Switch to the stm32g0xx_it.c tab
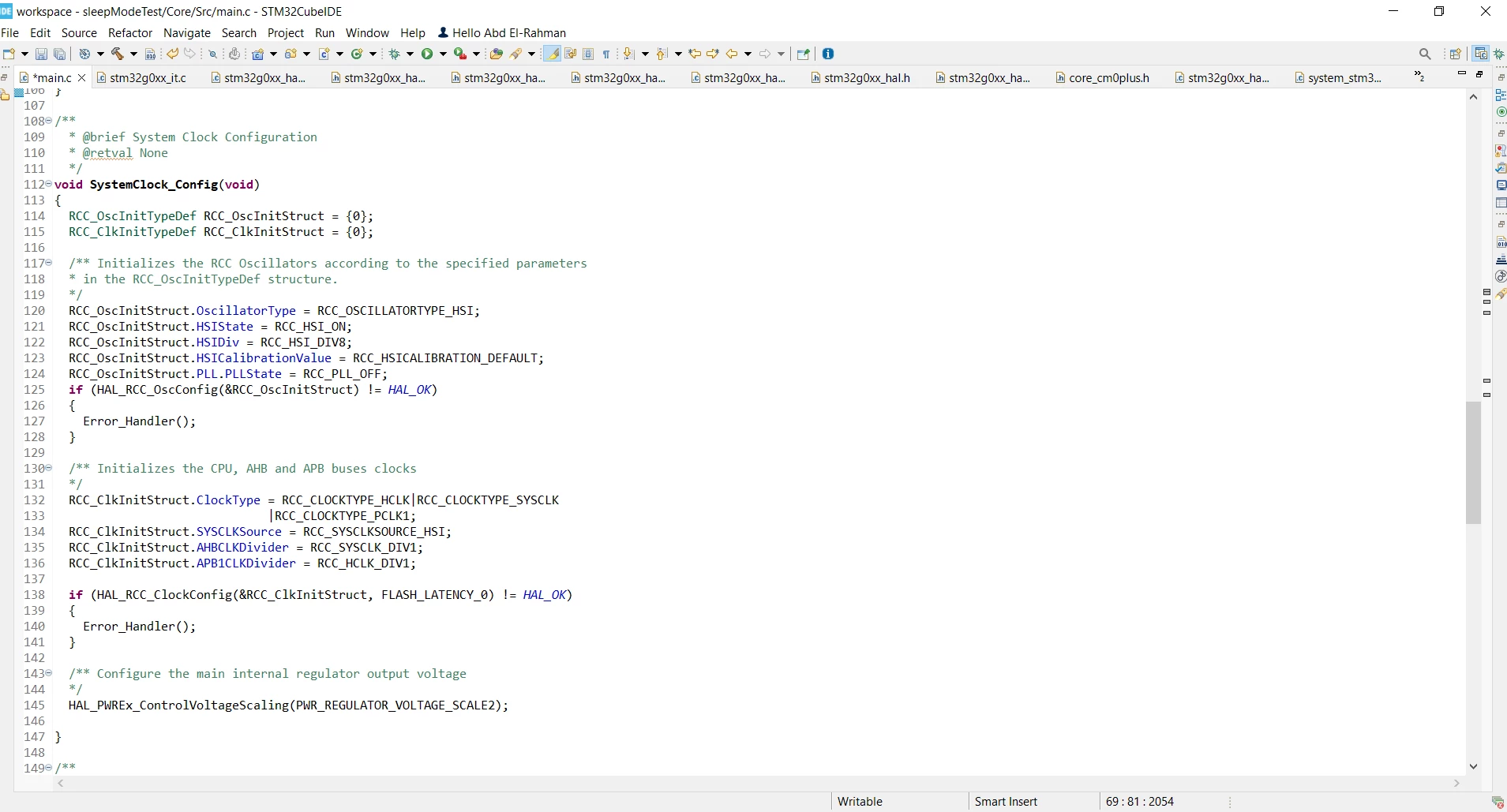The image size is (1507, 812). (x=148, y=77)
